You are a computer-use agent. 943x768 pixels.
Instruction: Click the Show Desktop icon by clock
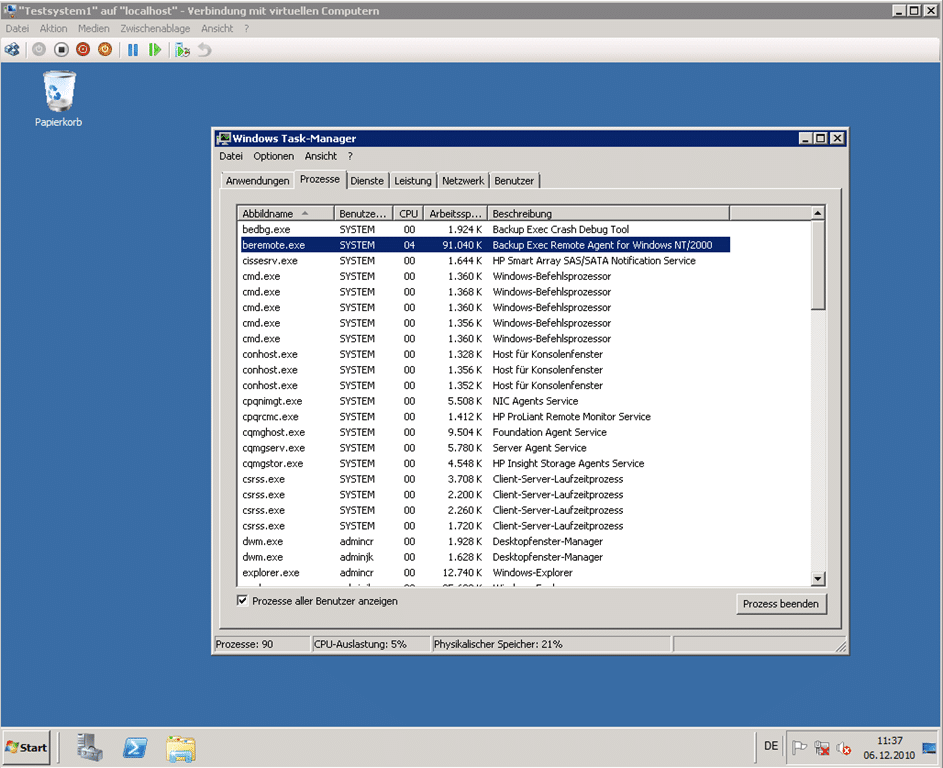point(929,748)
